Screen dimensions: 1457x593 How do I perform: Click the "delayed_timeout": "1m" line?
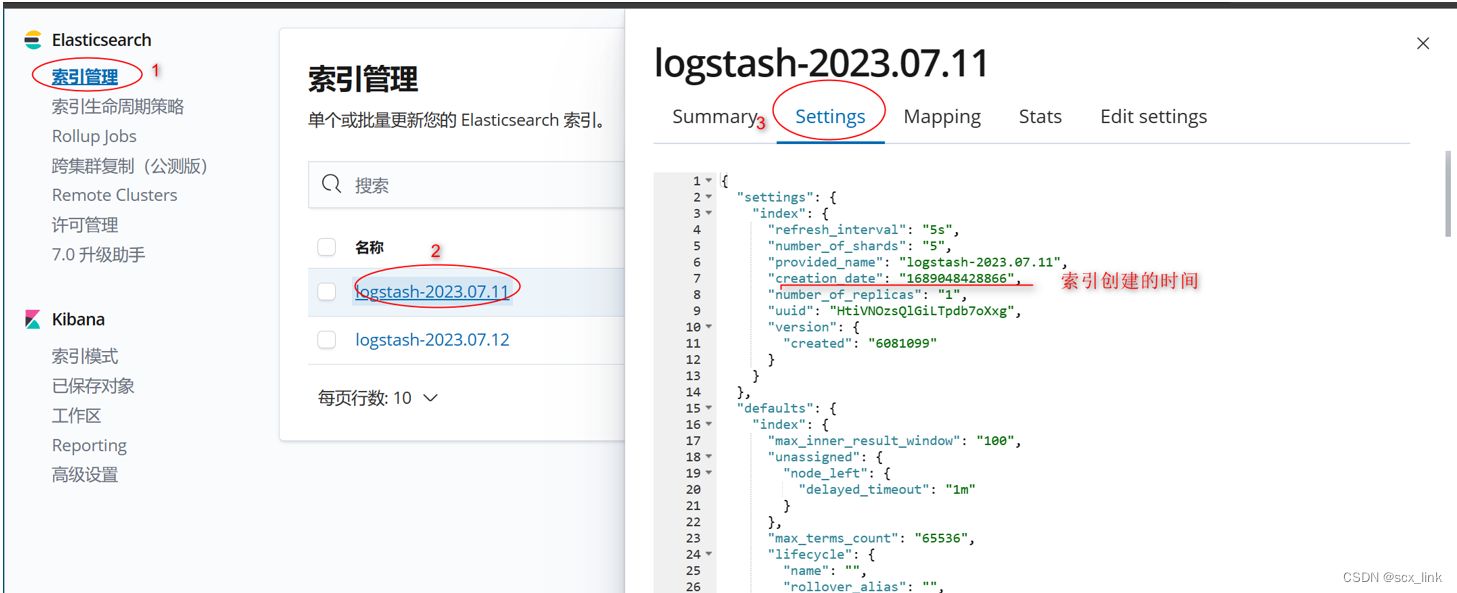887,489
